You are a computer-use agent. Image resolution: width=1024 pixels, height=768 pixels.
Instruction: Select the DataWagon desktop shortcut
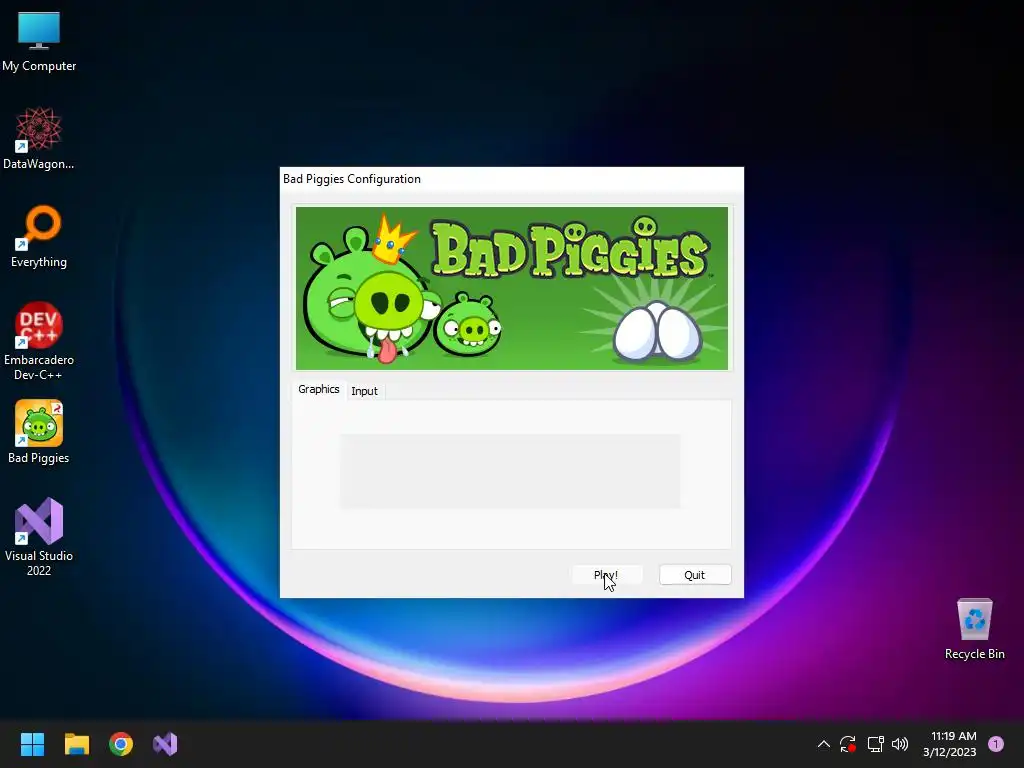pos(39,138)
